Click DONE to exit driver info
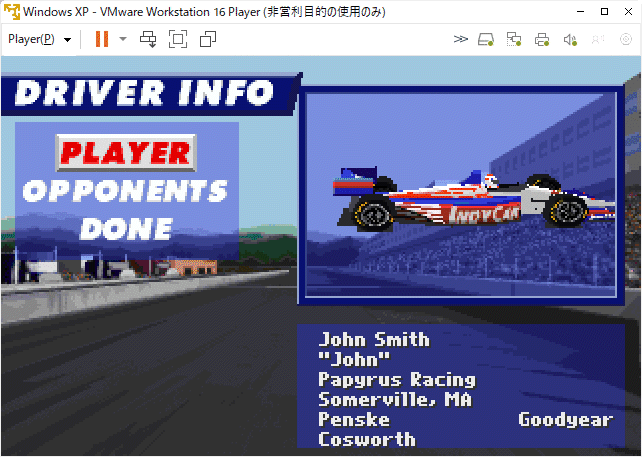This screenshot has height=457, width=642. click(126, 227)
